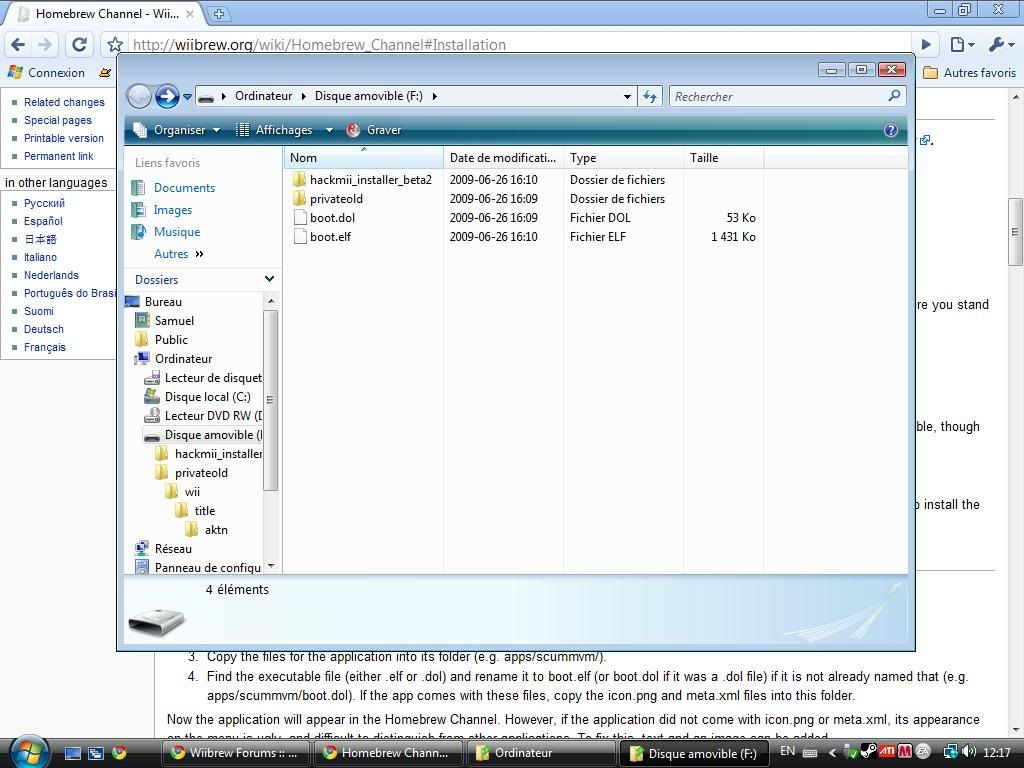Open Related changes wiki link
This screenshot has height=768, width=1024.
(64, 102)
